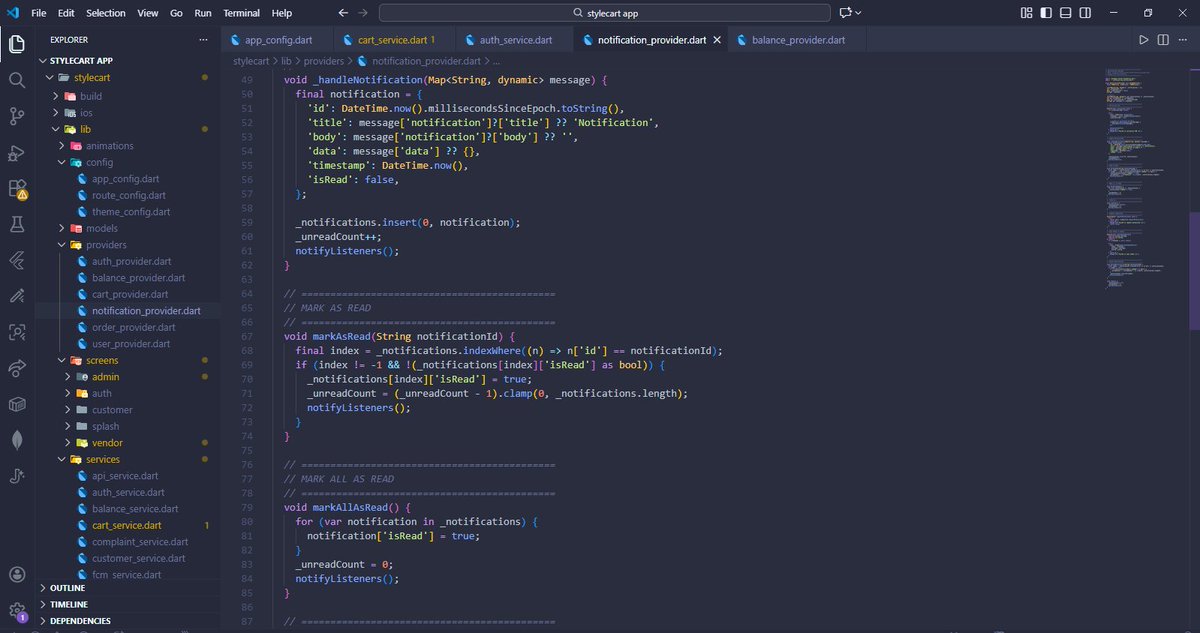
Task: Open the Flutter sidebar view
Action: pyautogui.click(x=17, y=260)
